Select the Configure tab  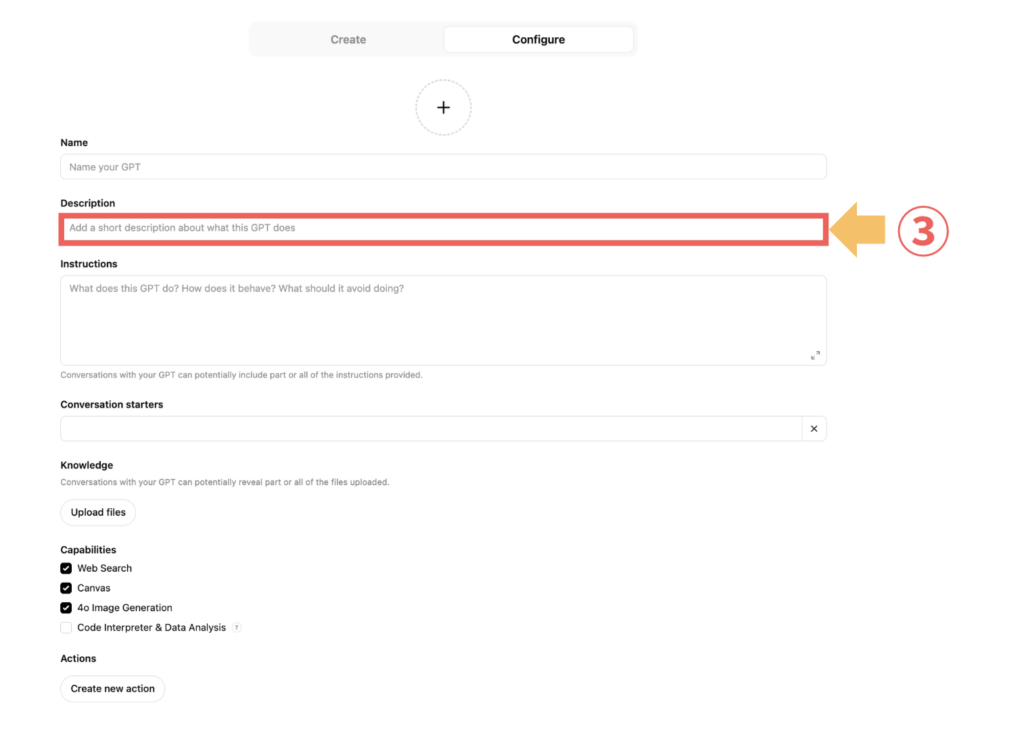[x=538, y=39]
